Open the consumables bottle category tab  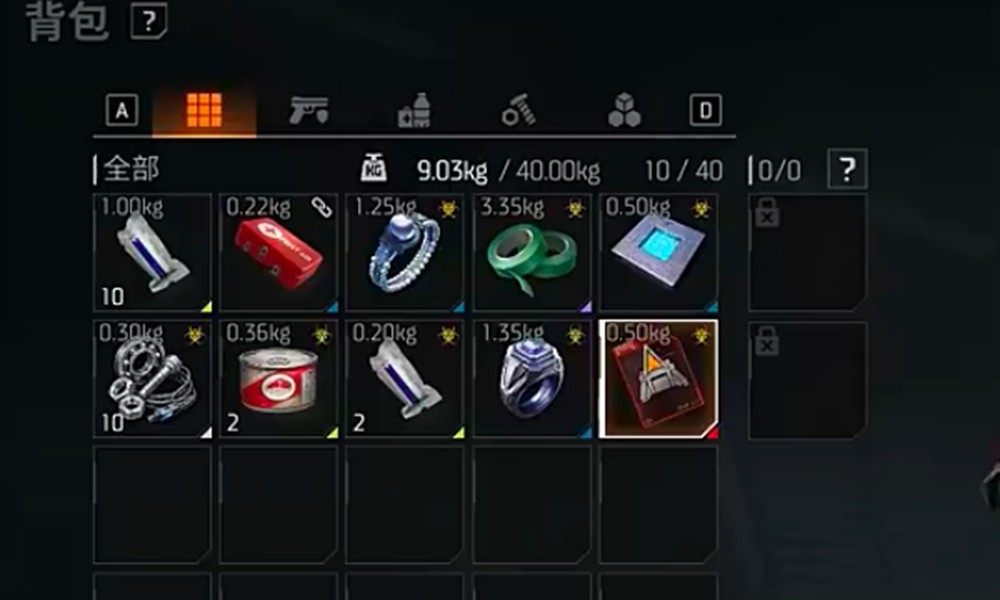click(415, 111)
